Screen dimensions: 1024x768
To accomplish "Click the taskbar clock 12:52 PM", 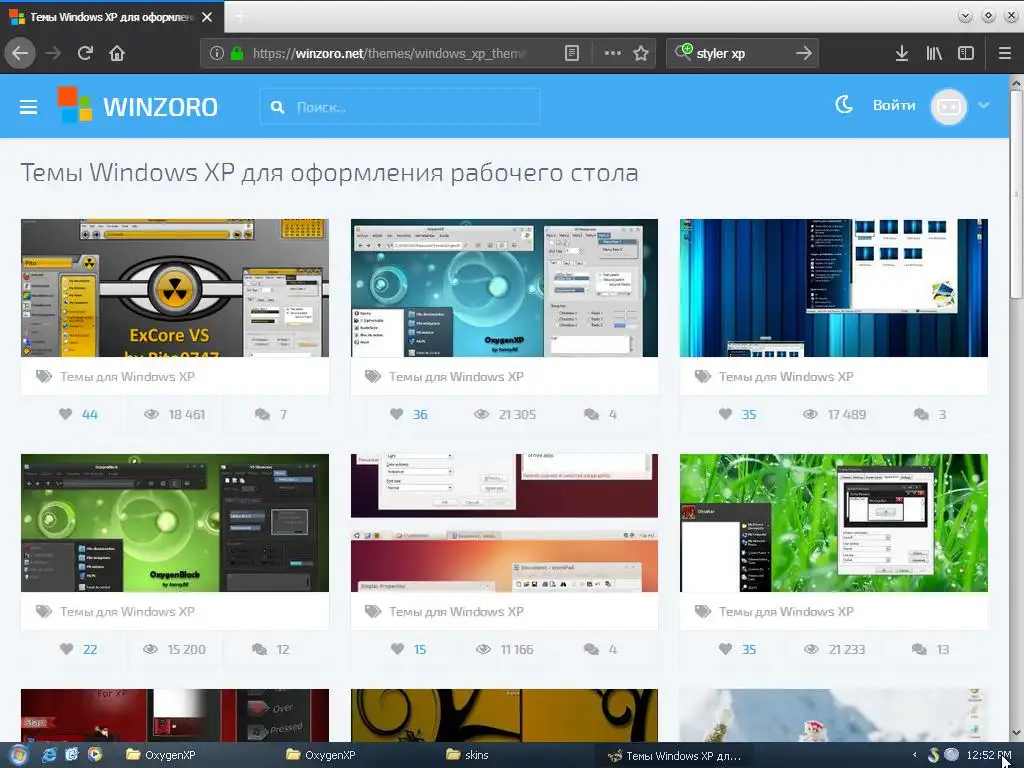I will coord(988,755).
